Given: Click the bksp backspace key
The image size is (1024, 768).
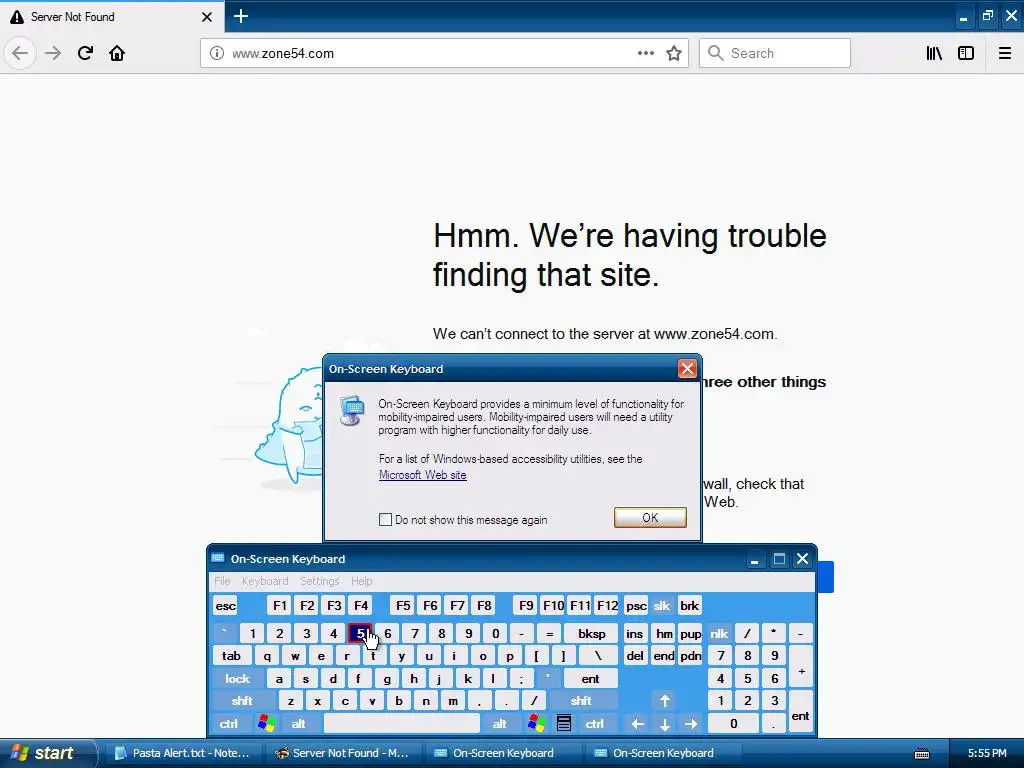Looking at the screenshot, I should pos(592,633).
